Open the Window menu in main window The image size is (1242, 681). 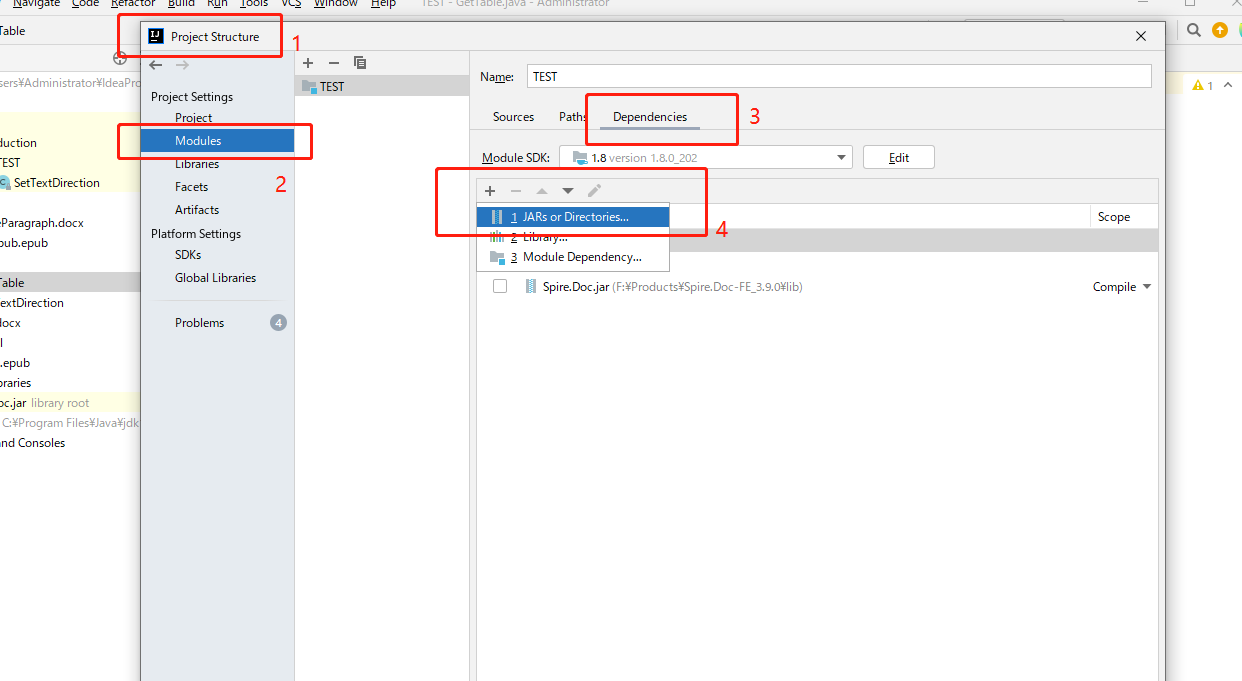(x=336, y=4)
